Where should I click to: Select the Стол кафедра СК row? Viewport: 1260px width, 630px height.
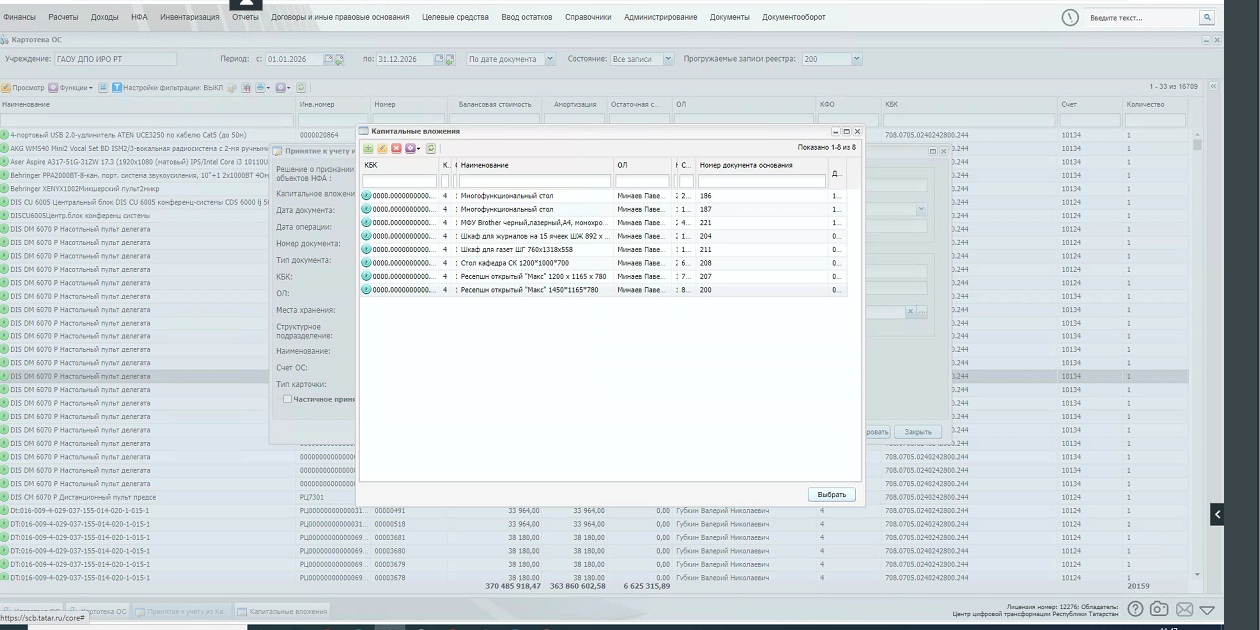point(603,263)
